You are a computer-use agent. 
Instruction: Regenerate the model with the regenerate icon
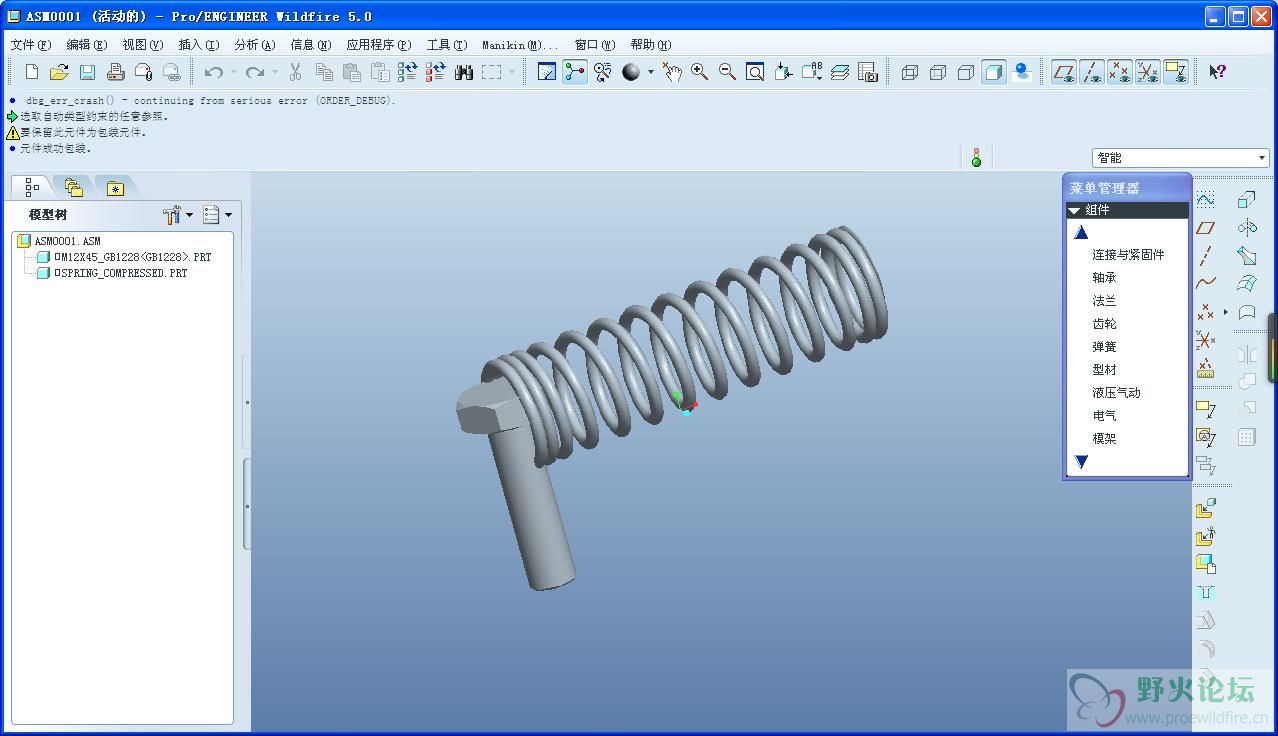(x=407, y=72)
